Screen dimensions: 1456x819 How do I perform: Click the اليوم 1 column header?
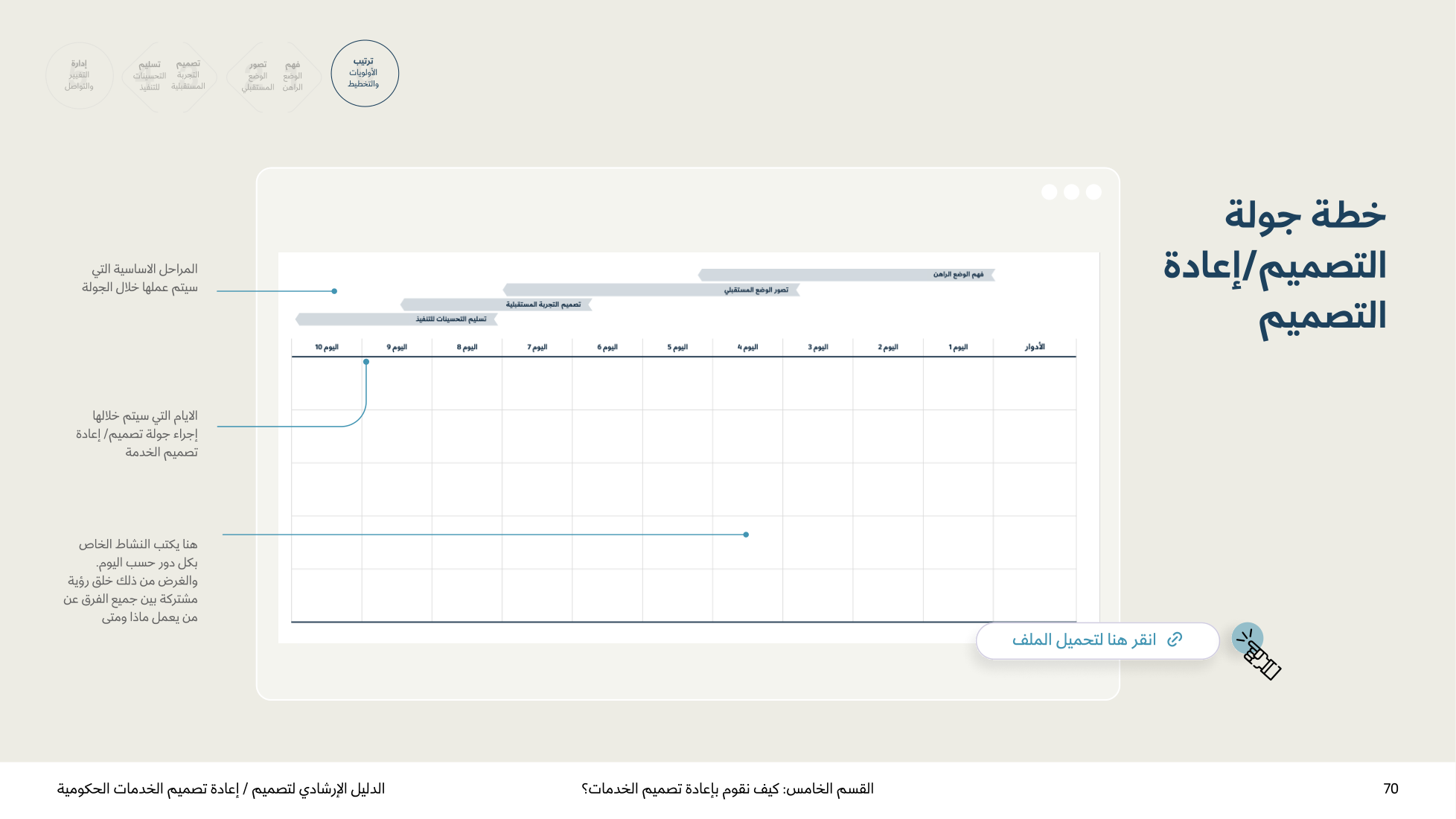click(958, 347)
